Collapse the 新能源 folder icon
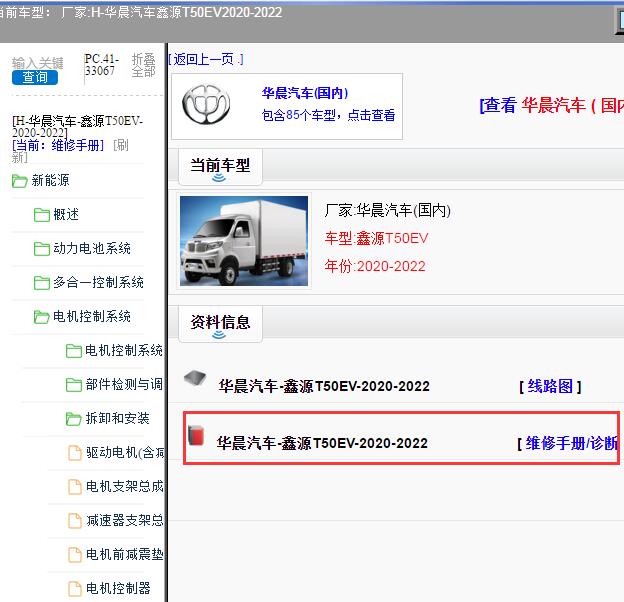 pyautogui.click(x=20, y=181)
